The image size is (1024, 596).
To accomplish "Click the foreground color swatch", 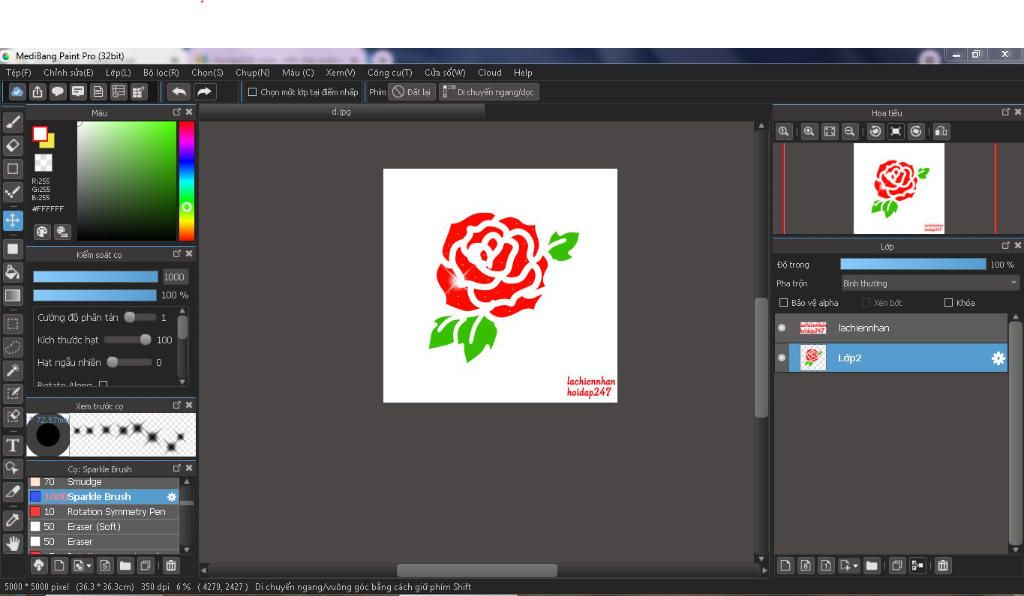I will click(x=40, y=134).
